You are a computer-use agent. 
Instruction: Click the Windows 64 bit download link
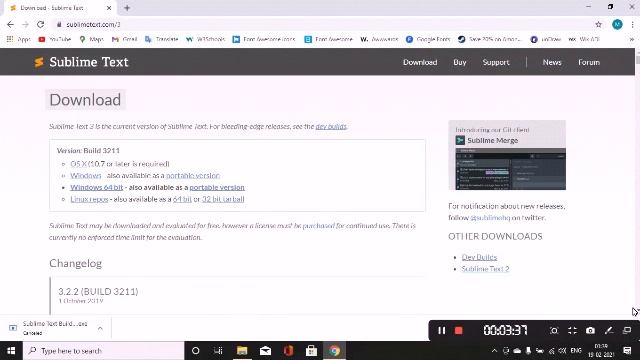(96, 187)
